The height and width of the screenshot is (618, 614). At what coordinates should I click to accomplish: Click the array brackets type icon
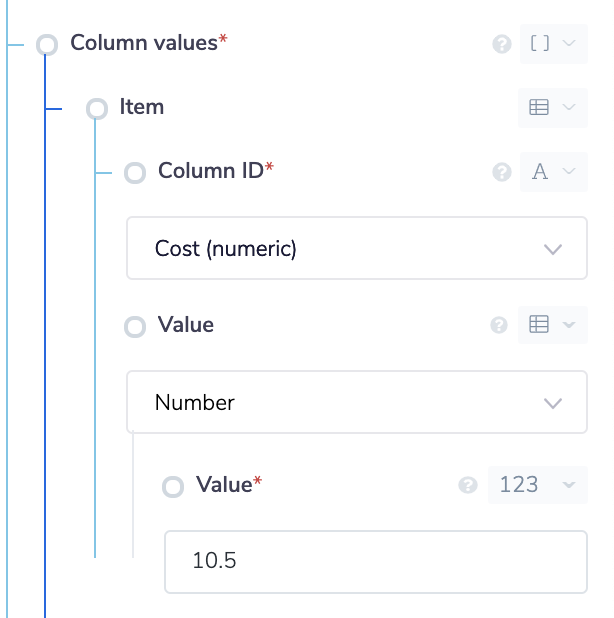tap(540, 44)
